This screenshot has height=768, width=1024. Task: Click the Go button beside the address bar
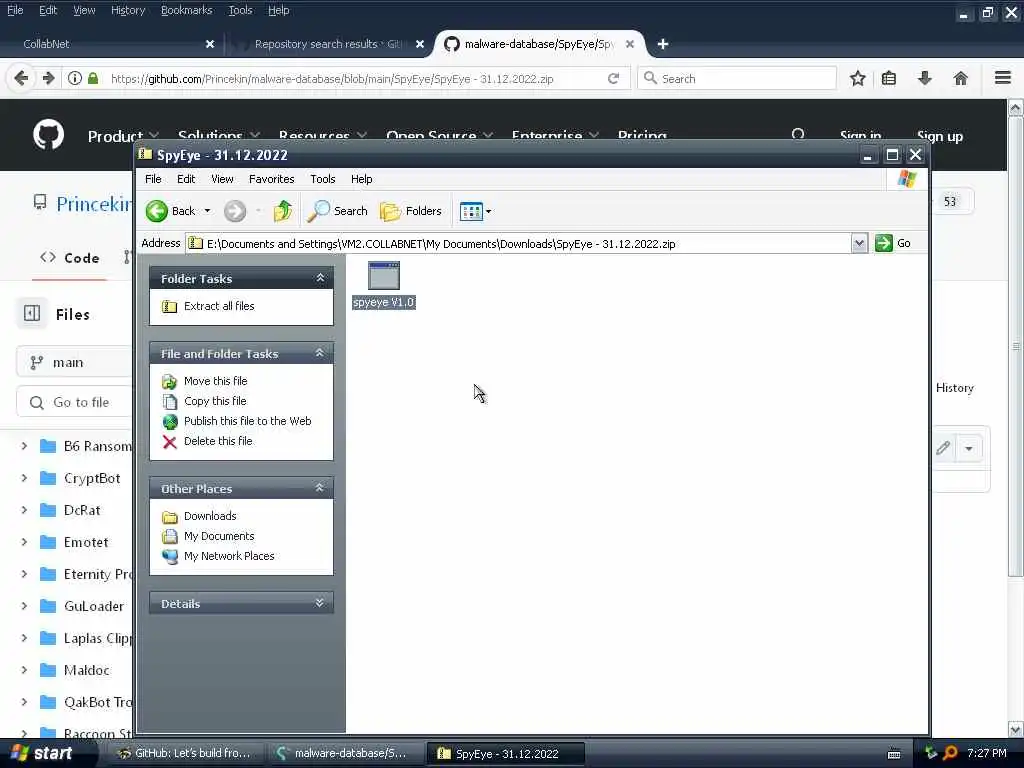pyautogui.click(x=893, y=243)
